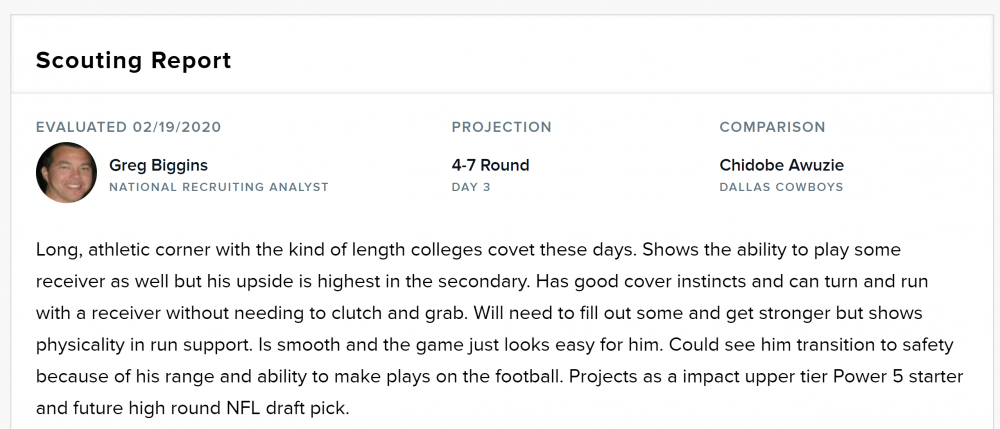The width and height of the screenshot is (1000, 429).
Task: Click the Evaluated 02/19/2020 date label
Action: [x=128, y=127]
